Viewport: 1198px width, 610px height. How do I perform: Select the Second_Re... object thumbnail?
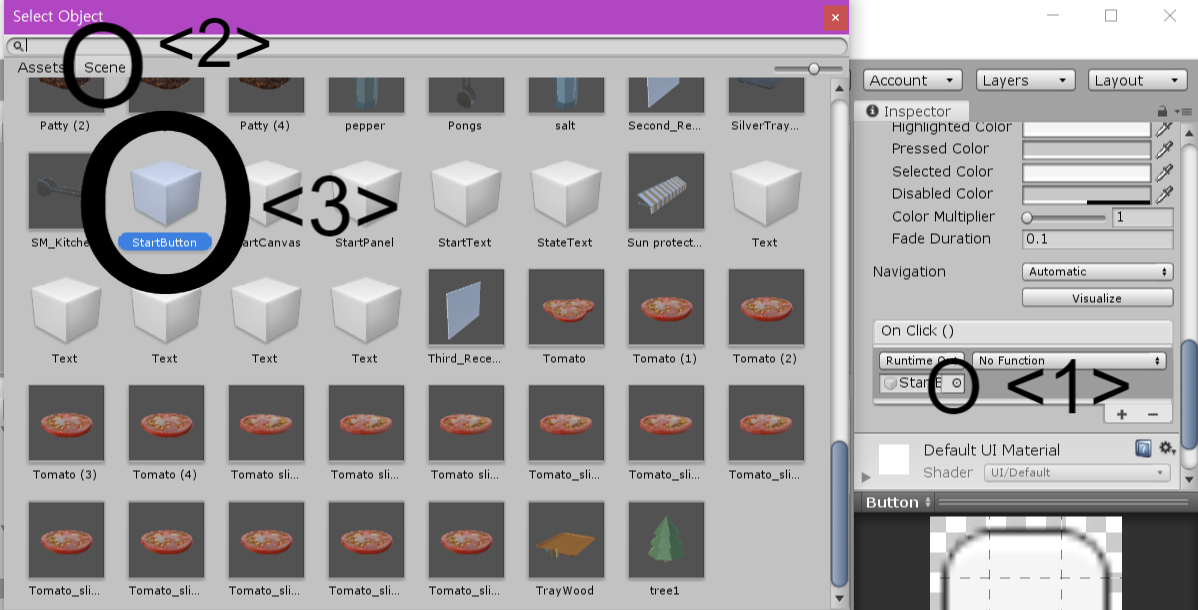pyautogui.click(x=665, y=95)
